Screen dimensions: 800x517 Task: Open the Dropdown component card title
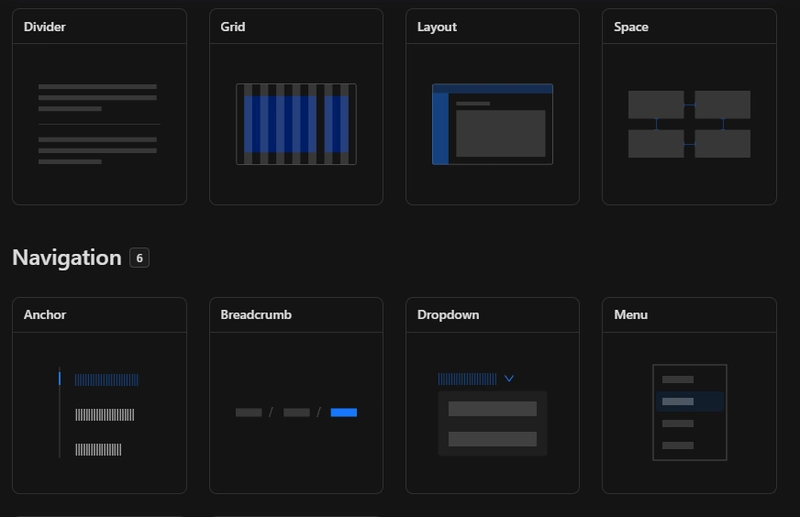[448, 315]
